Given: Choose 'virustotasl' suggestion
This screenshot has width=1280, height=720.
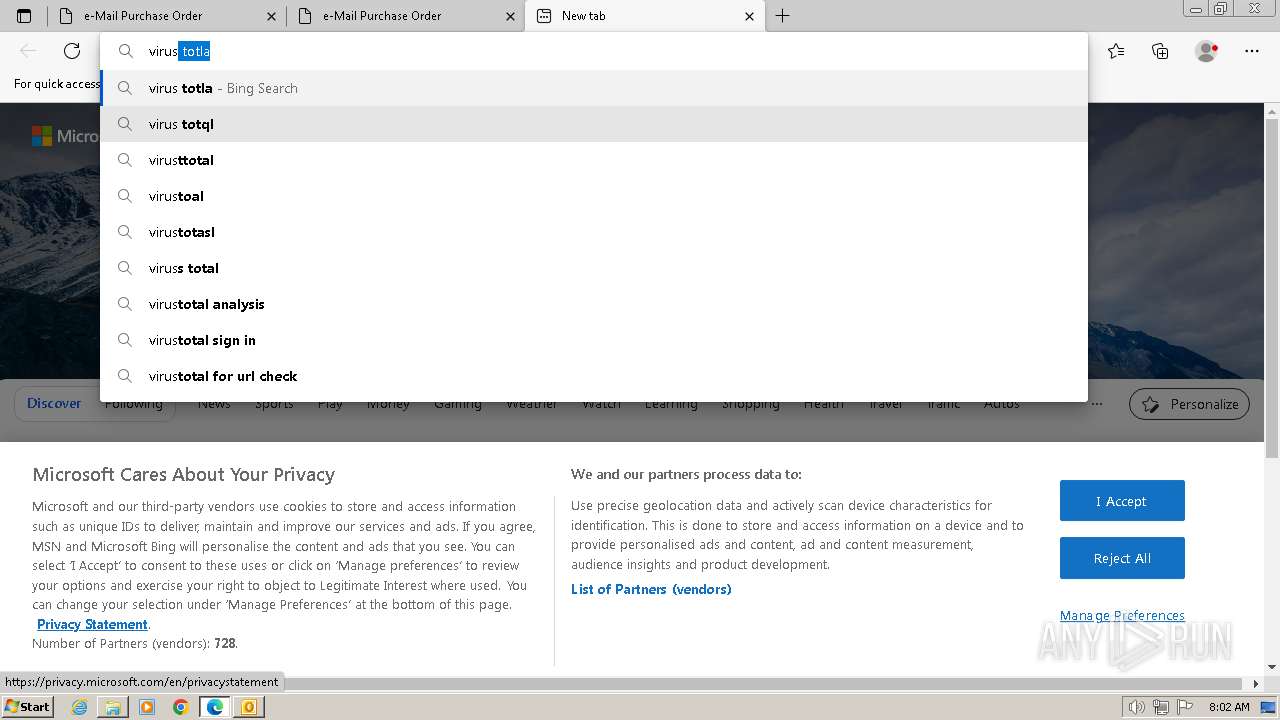Looking at the screenshot, I should pyautogui.click(x=594, y=232).
